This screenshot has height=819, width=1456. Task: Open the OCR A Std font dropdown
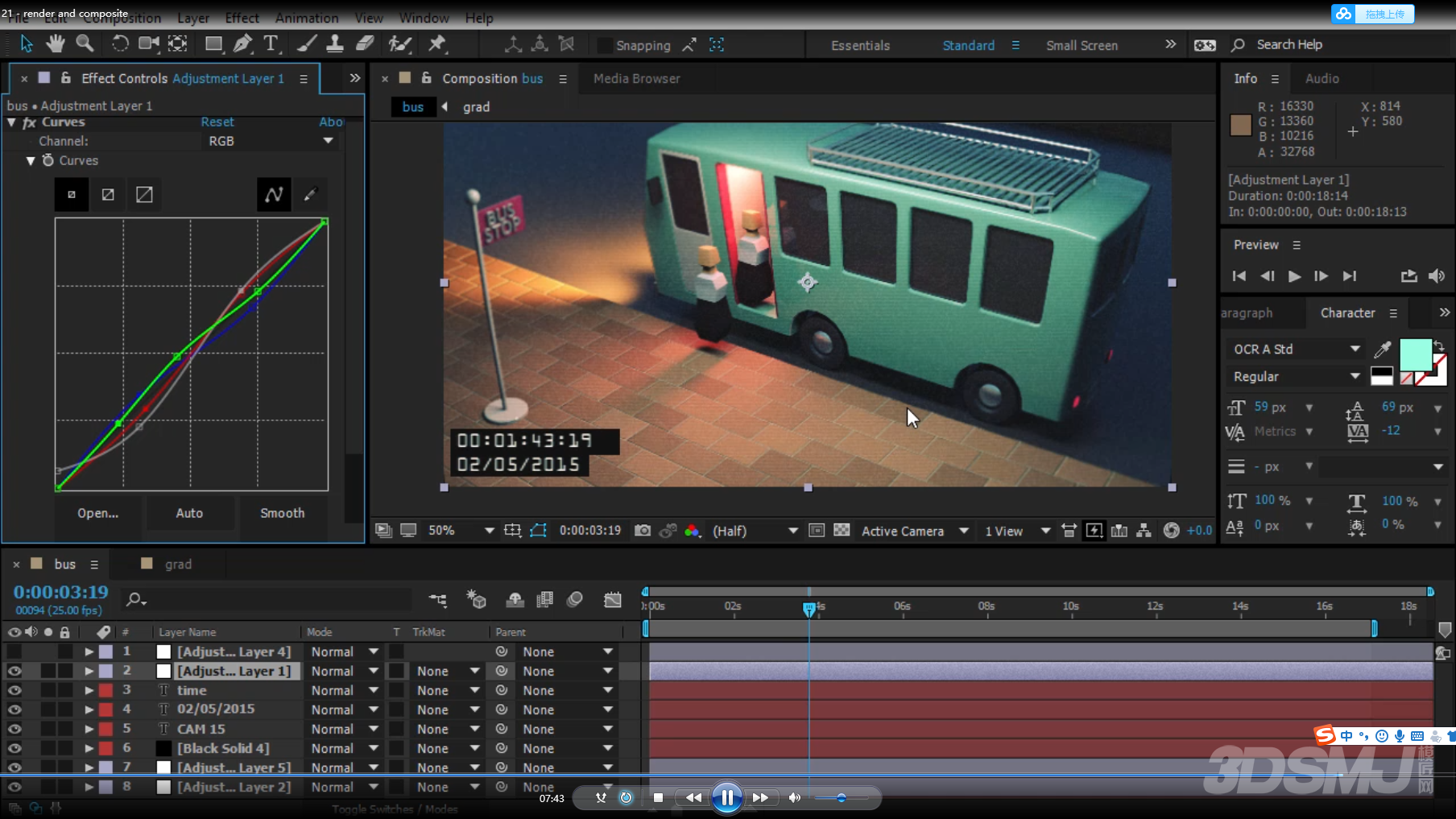click(x=1295, y=349)
